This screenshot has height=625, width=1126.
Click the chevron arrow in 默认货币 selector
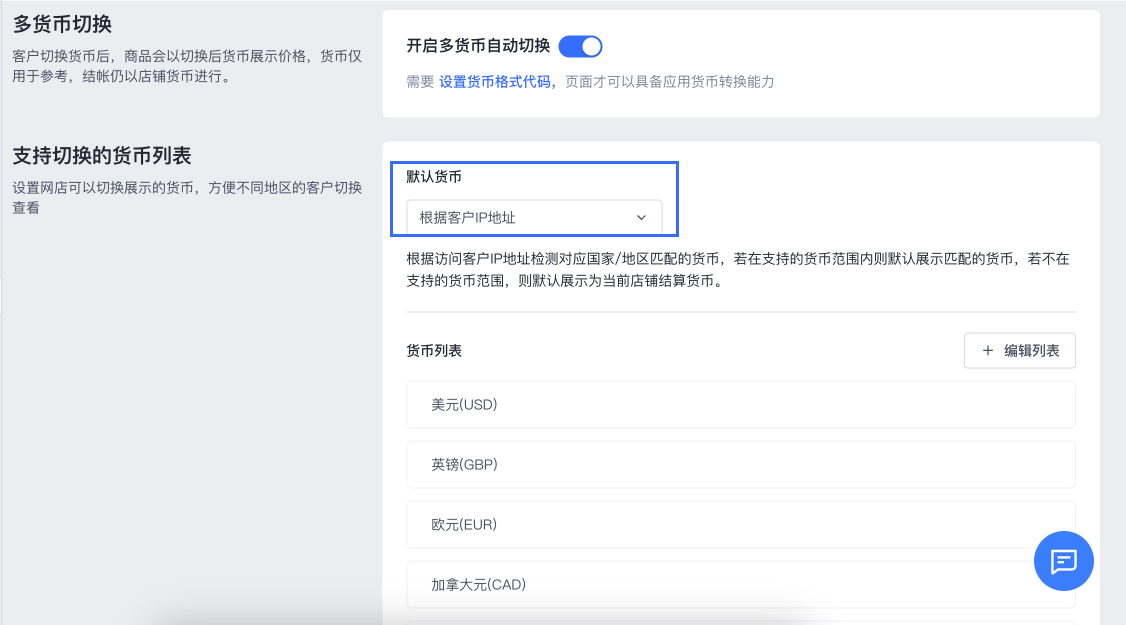coord(642,217)
